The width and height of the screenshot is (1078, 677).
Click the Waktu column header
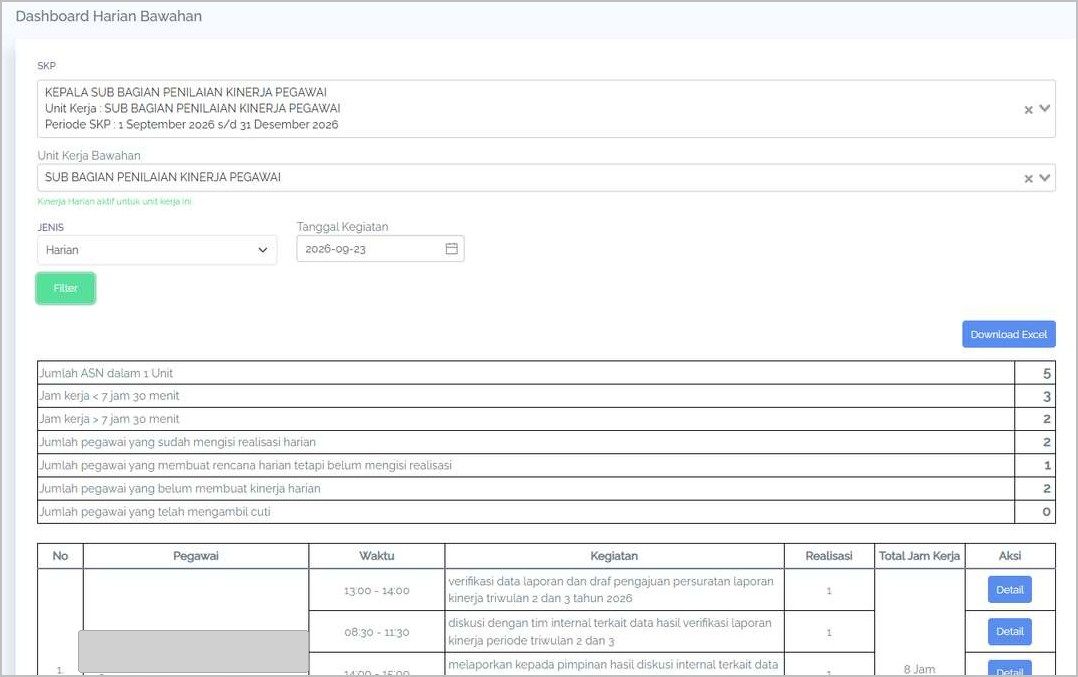[x=377, y=556]
